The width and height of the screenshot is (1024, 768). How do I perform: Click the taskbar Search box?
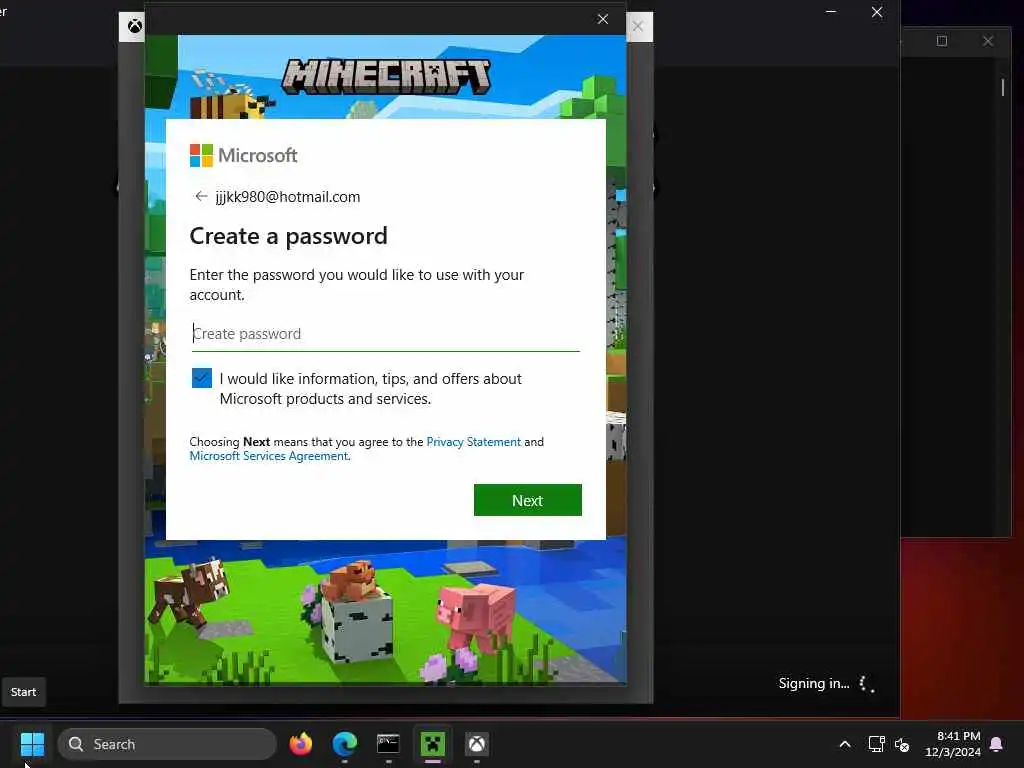167,744
